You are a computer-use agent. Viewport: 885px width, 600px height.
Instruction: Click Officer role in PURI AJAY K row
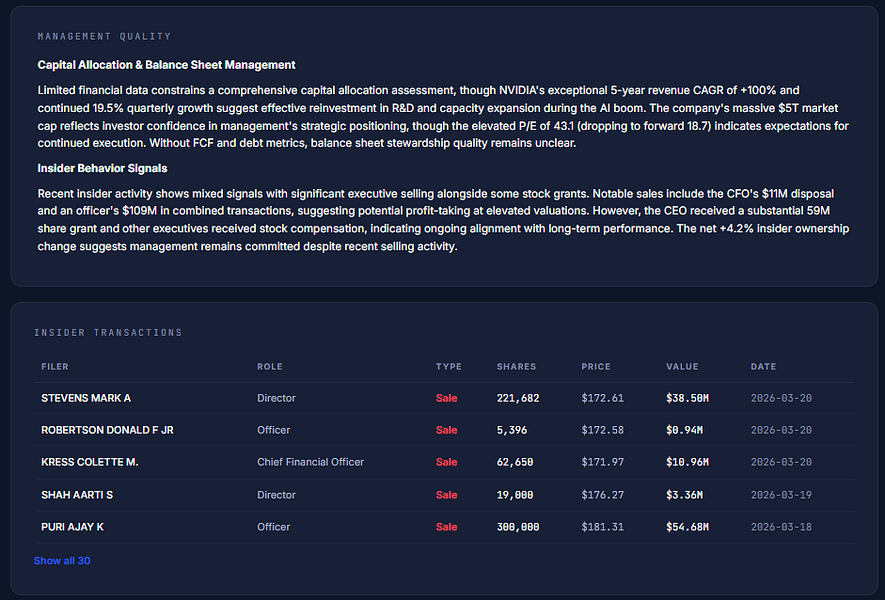pyautogui.click(x=274, y=527)
